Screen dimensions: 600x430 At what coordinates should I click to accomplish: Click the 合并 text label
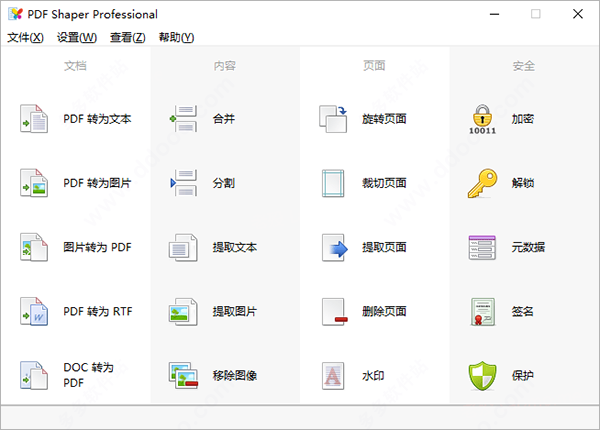[x=223, y=119]
